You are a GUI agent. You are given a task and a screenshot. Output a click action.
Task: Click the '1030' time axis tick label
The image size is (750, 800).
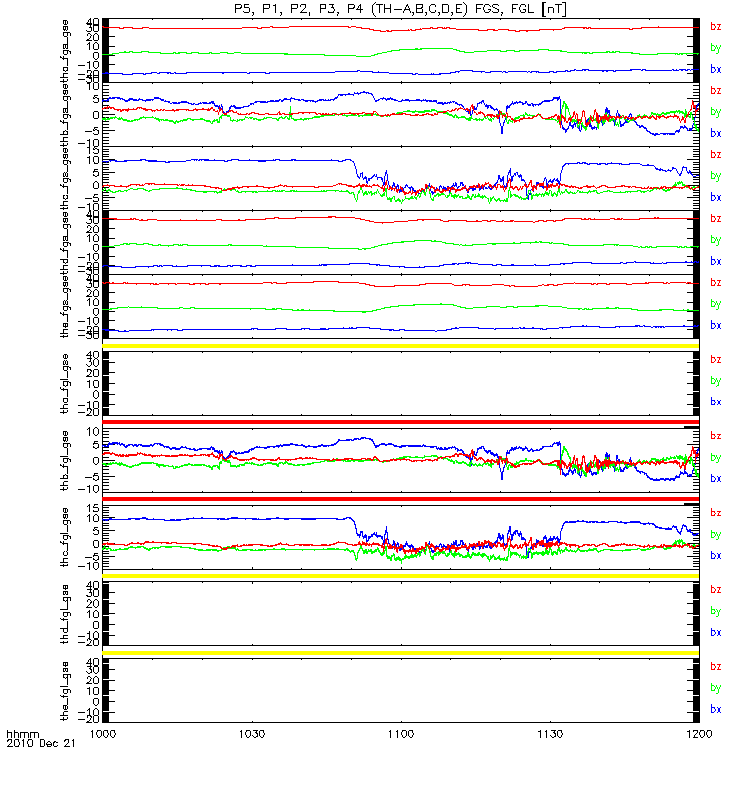pos(252,734)
